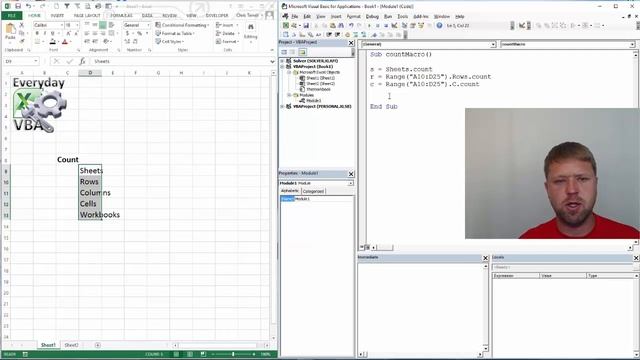Open the VBA editor File menu

click(x=294, y=17)
